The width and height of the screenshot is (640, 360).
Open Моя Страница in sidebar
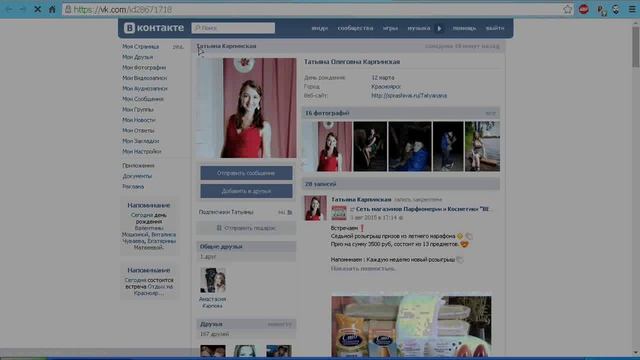pyautogui.click(x=141, y=47)
